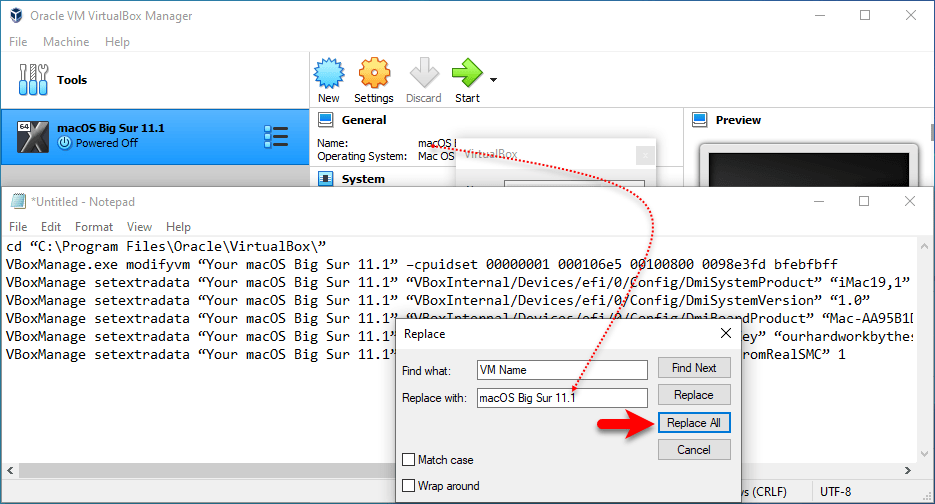Open Notepad View menu

pos(139,227)
